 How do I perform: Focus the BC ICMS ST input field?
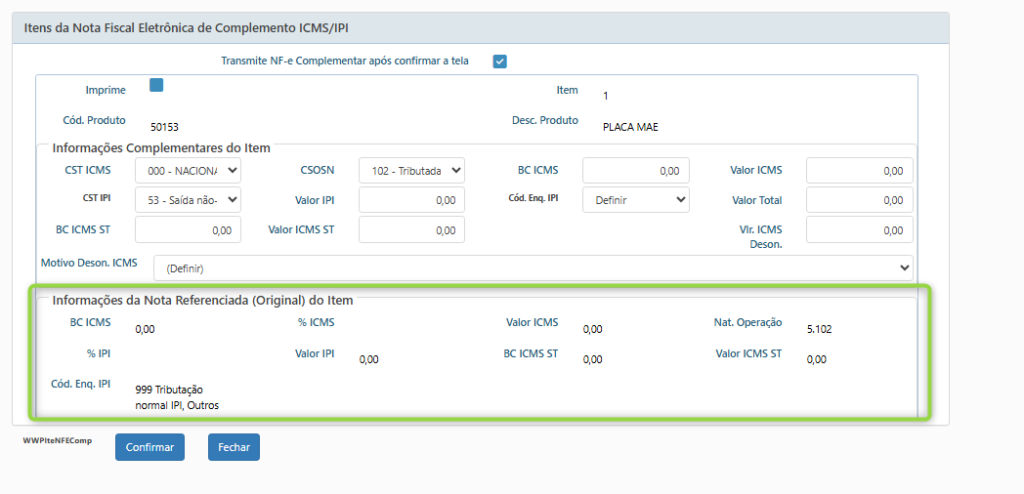(x=188, y=230)
